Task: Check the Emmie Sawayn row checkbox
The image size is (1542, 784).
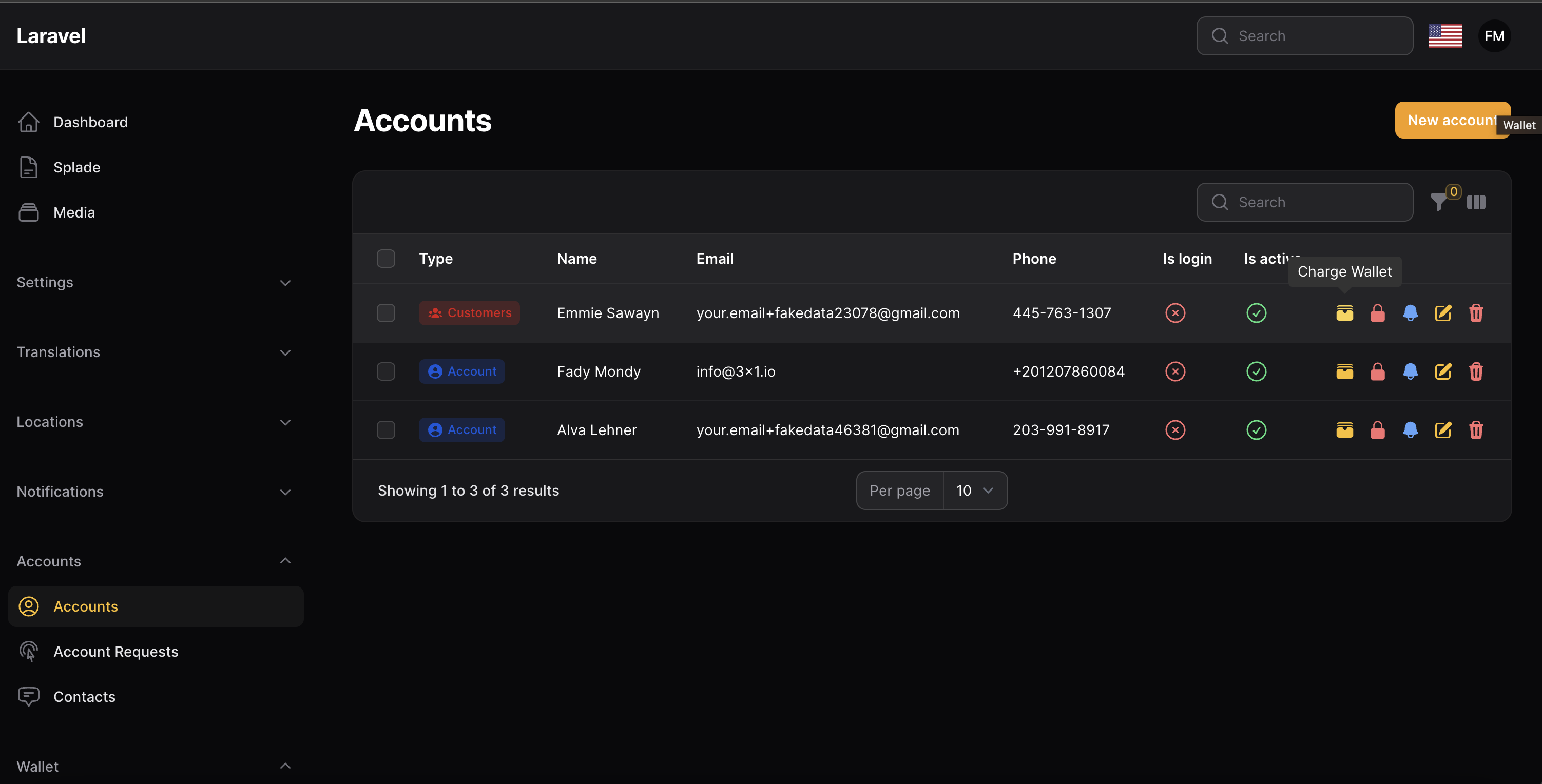Action: pyautogui.click(x=385, y=313)
